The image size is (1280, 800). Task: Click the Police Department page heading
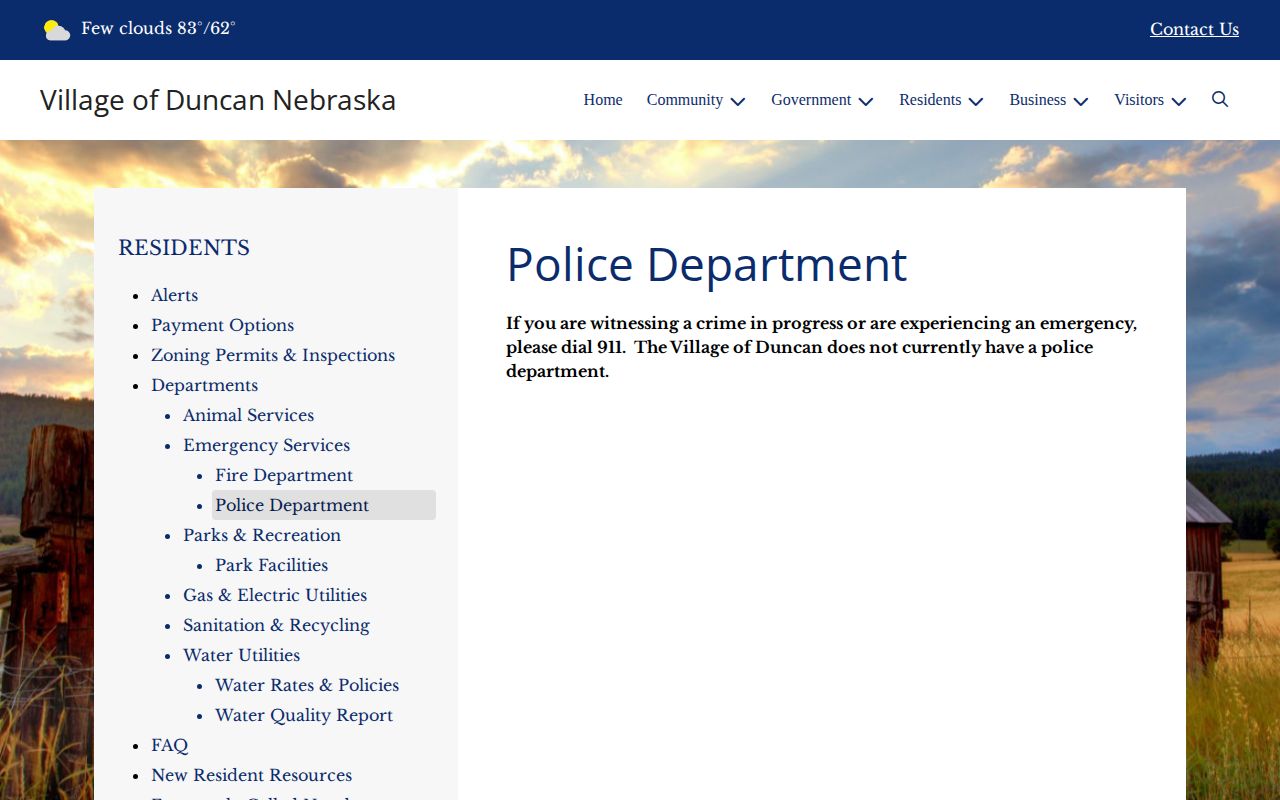(x=707, y=265)
